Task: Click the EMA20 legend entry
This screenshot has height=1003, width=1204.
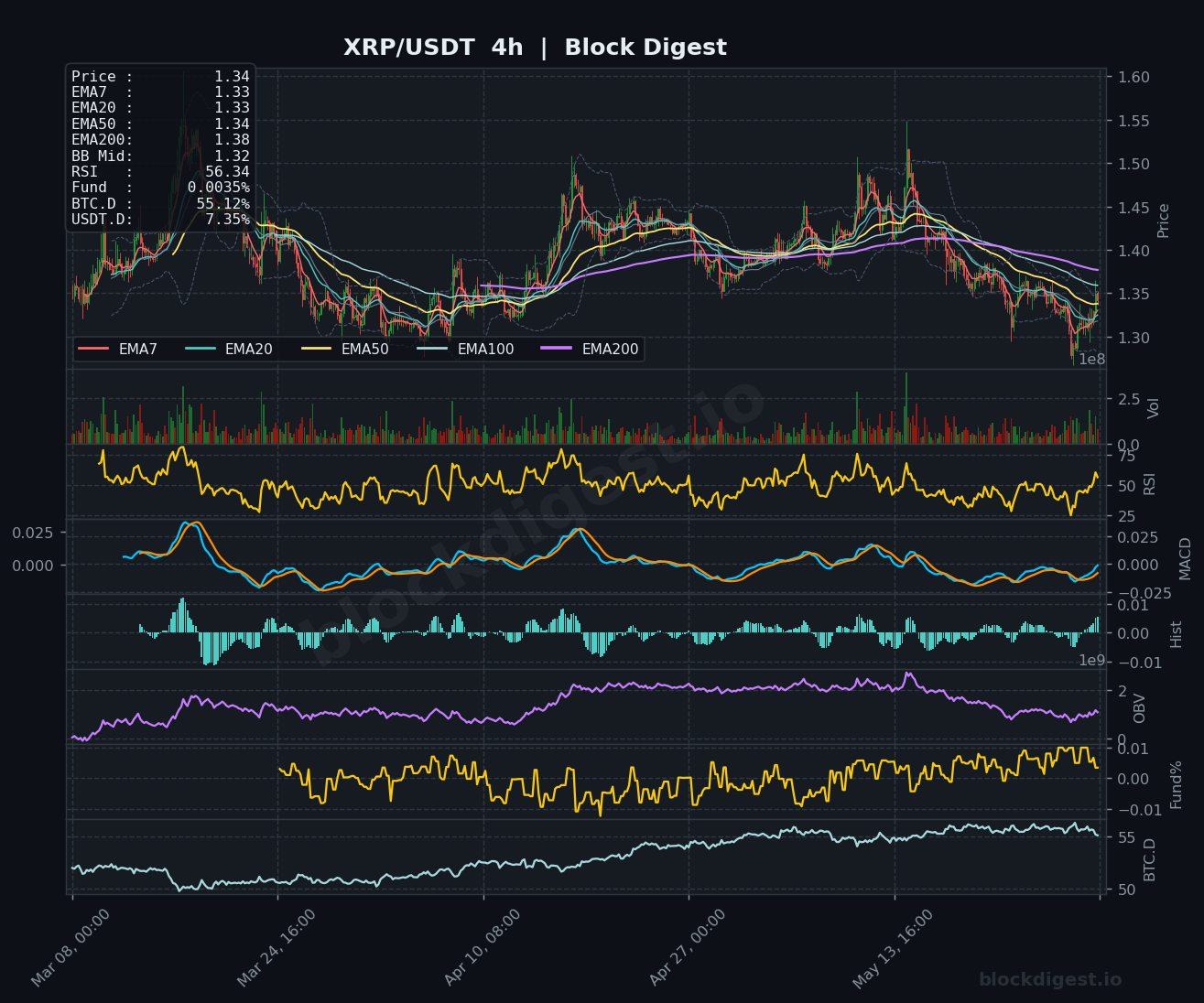Action: coord(229,349)
